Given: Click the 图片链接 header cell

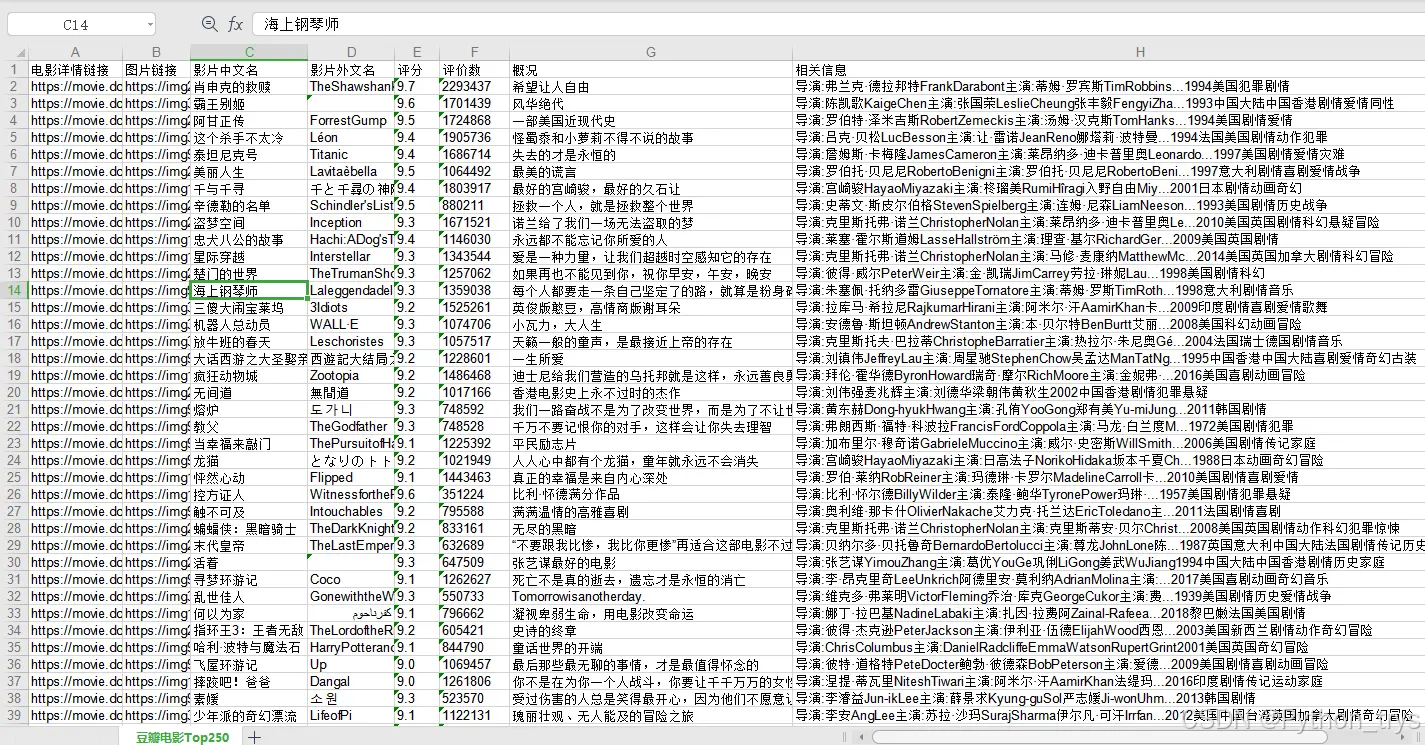Looking at the screenshot, I should click(156, 70).
